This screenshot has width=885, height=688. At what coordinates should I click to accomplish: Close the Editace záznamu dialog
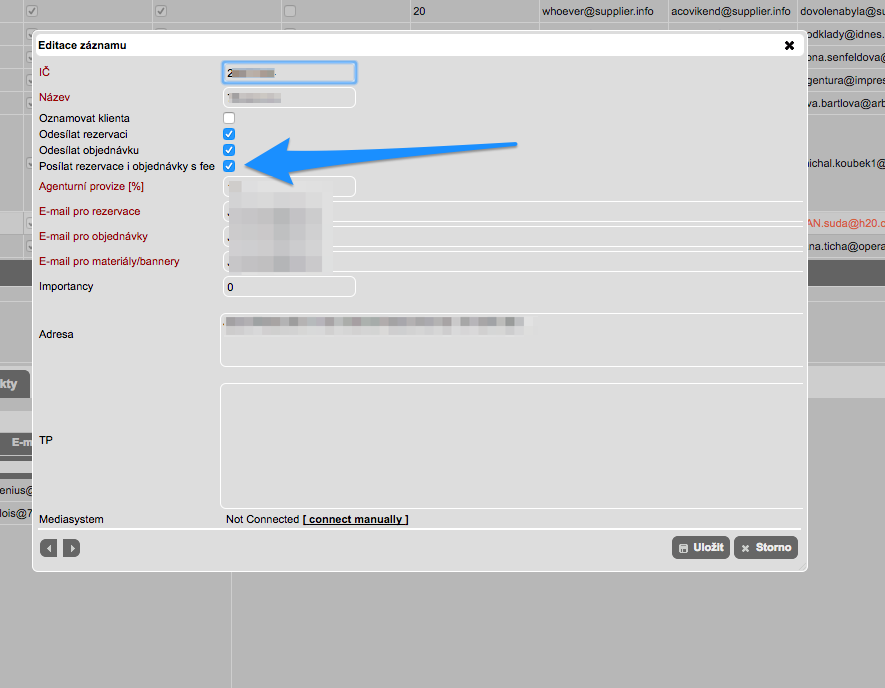click(789, 46)
